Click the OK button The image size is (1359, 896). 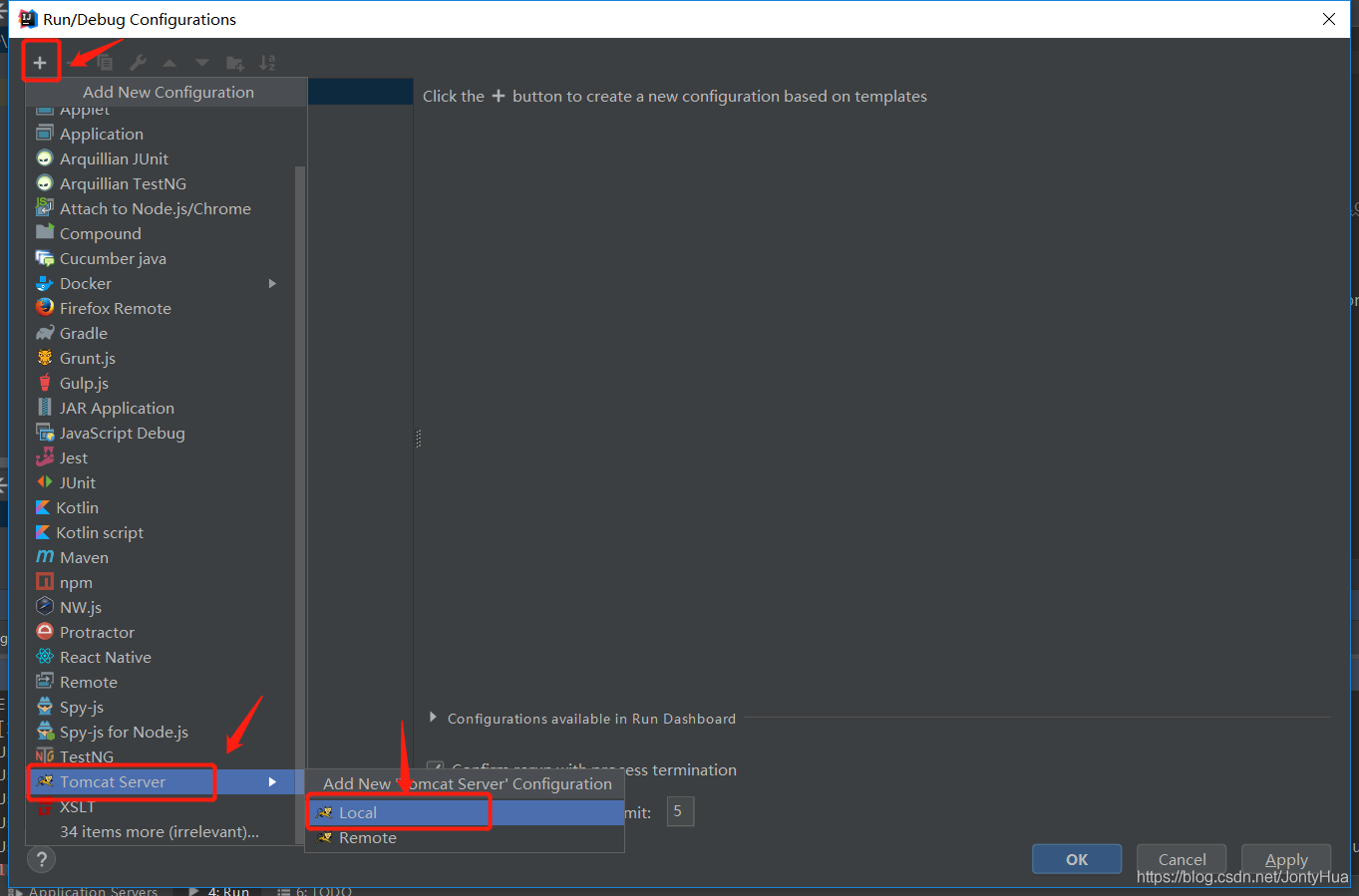(1076, 858)
